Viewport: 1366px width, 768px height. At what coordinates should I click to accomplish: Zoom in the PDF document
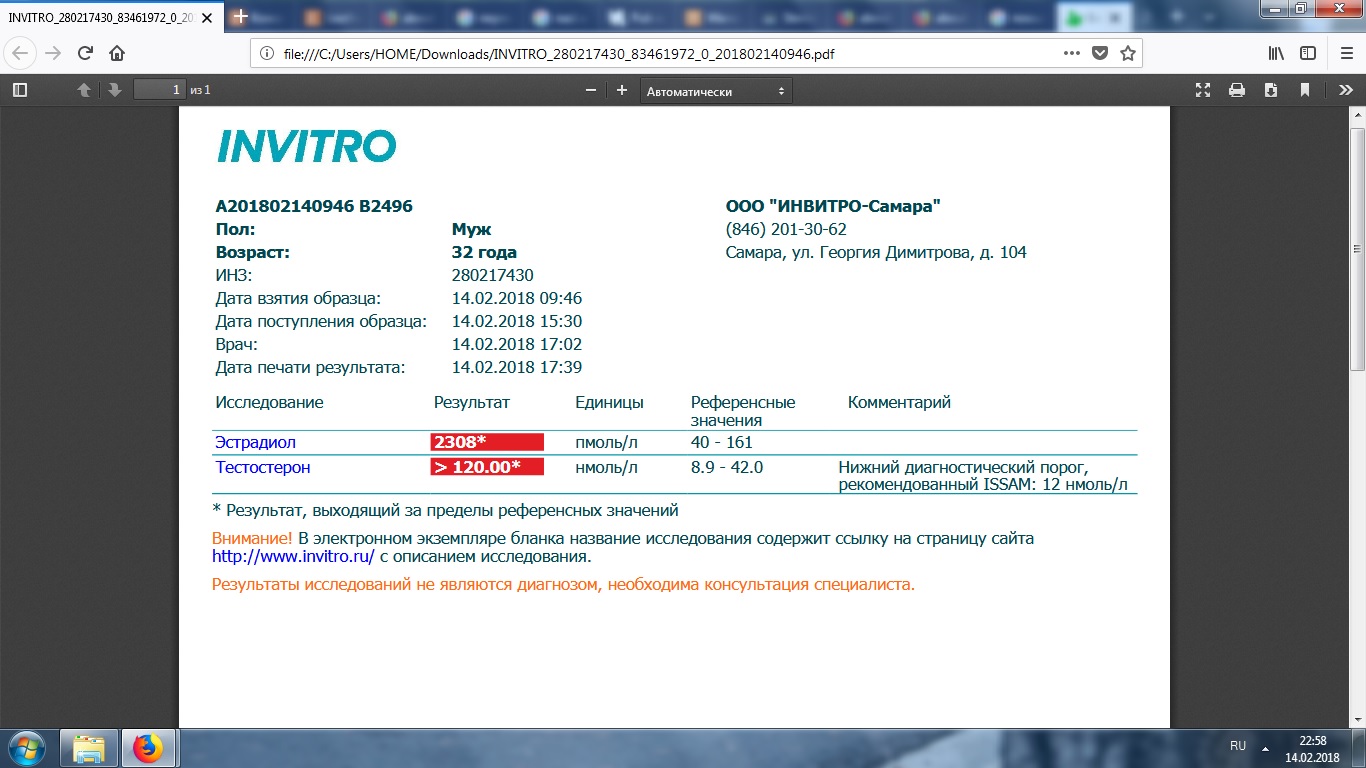coord(622,90)
